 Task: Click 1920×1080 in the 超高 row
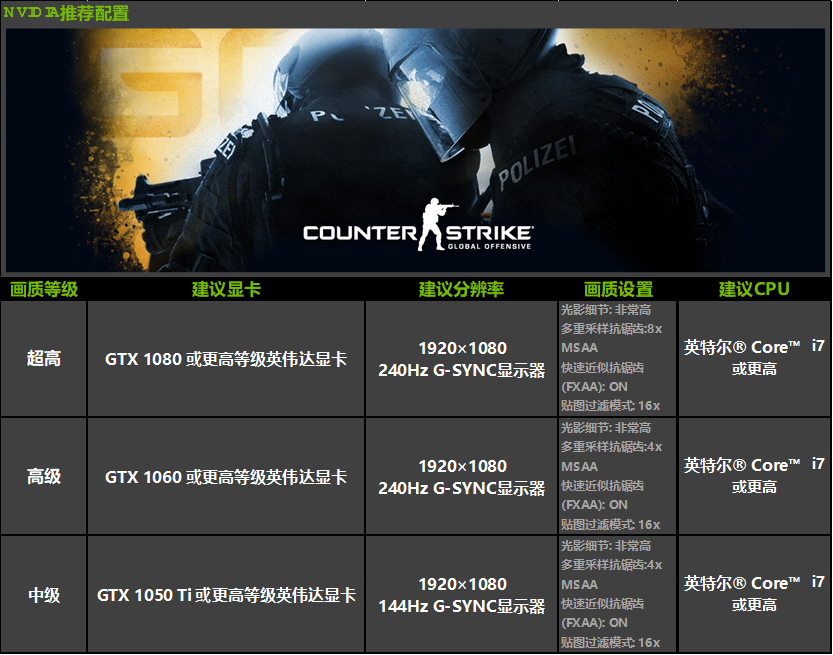click(462, 348)
